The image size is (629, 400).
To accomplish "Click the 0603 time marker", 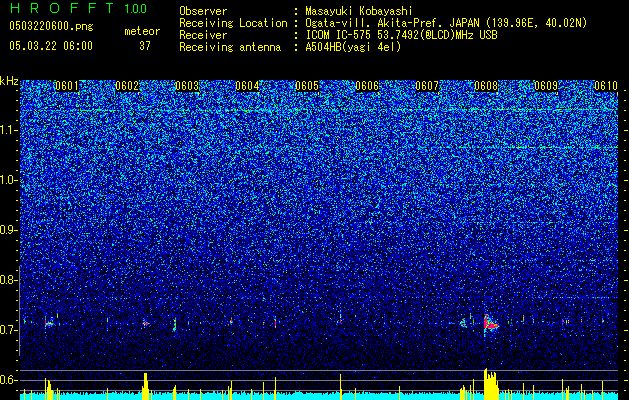I will coord(187,86).
